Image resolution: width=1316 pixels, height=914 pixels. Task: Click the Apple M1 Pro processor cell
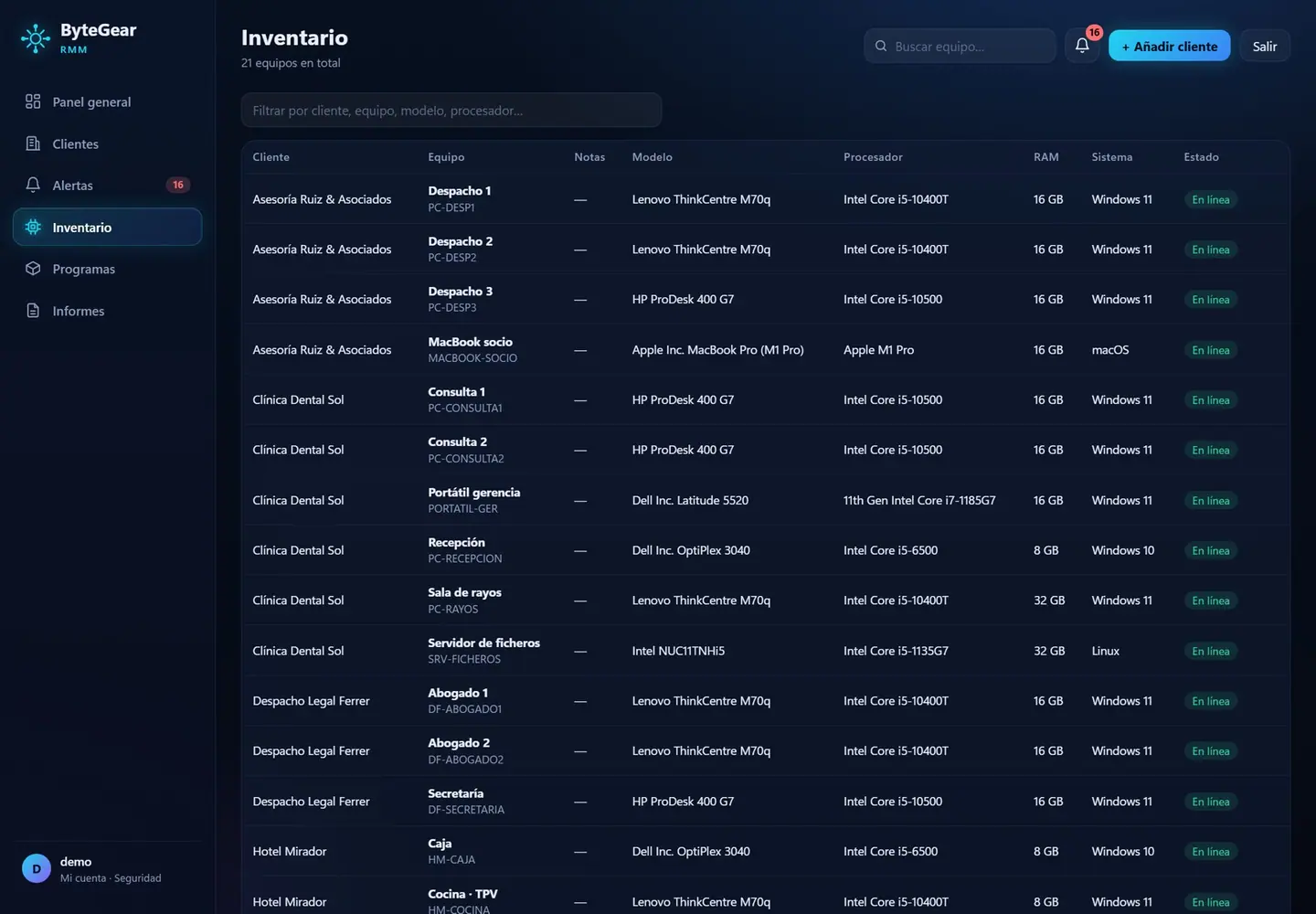[x=878, y=350]
